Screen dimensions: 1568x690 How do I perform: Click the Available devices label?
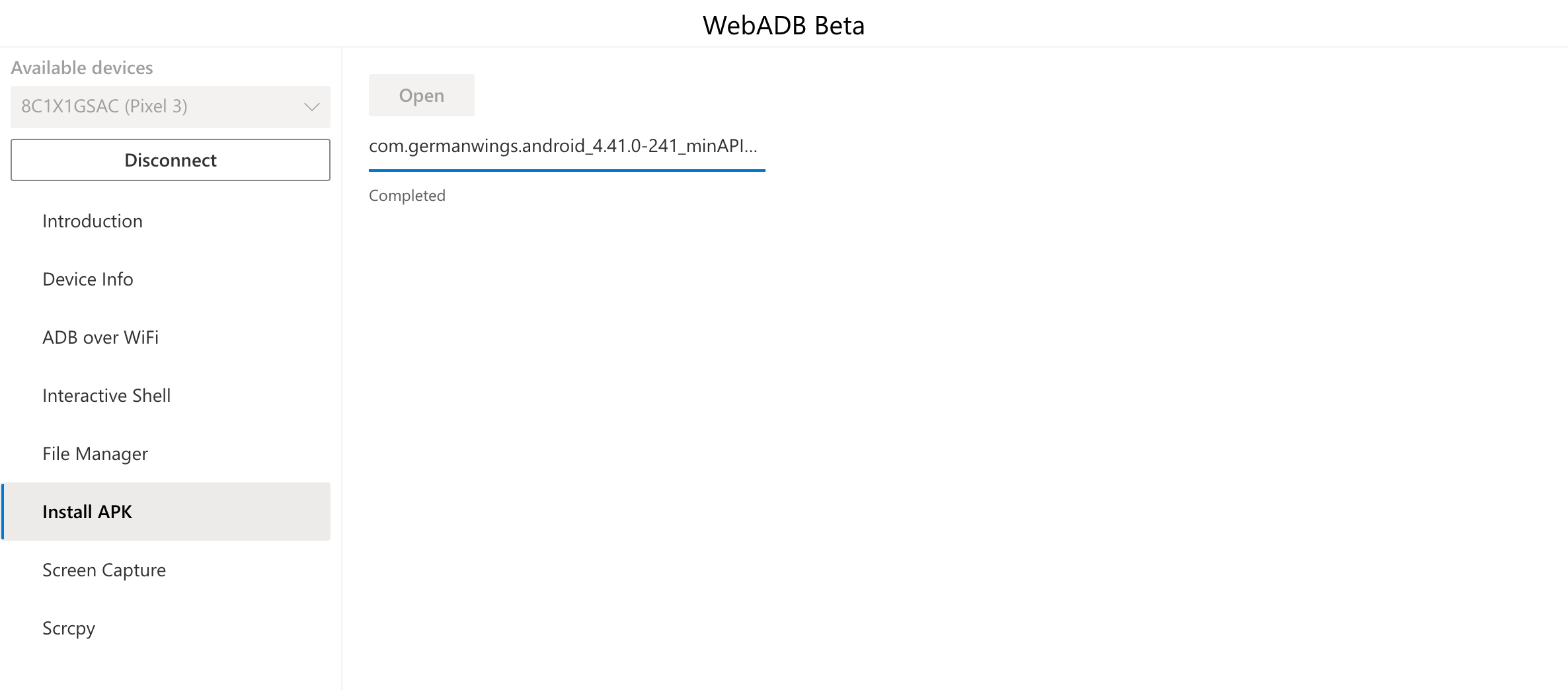pyautogui.click(x=82, y=67)
